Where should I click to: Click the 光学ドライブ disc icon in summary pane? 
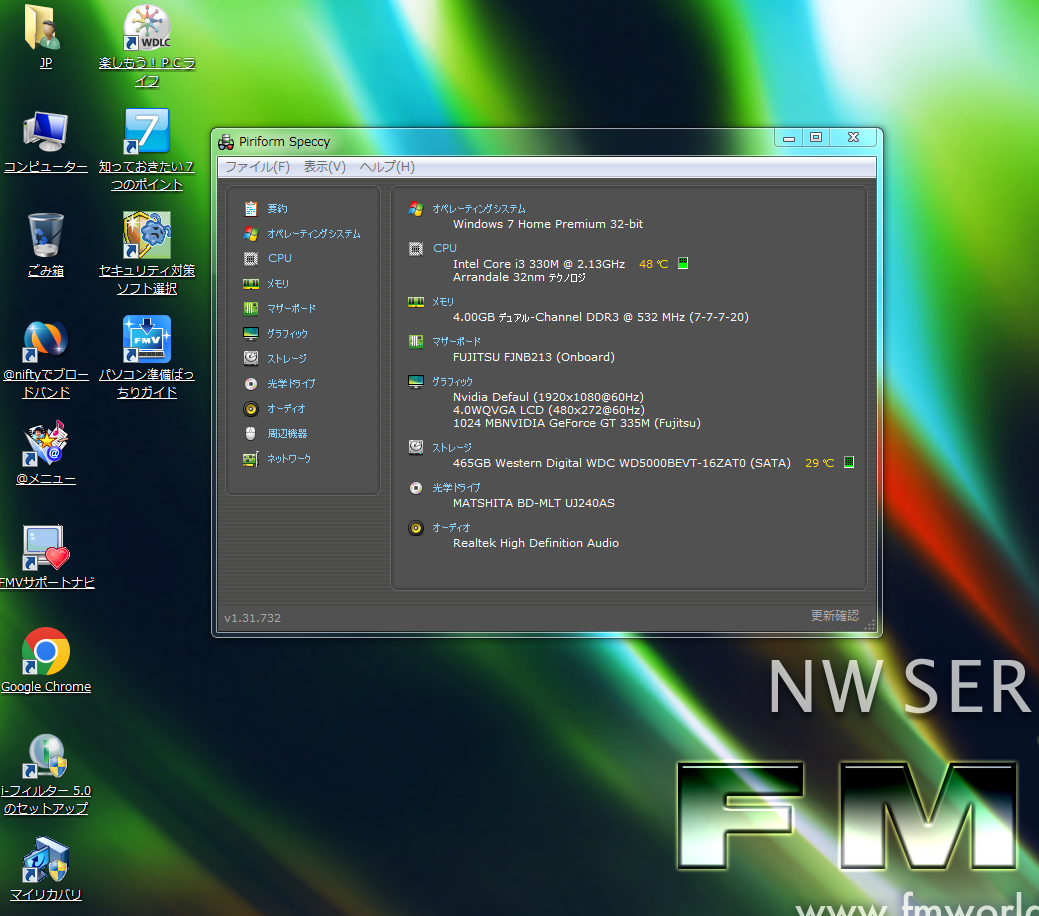416,488
